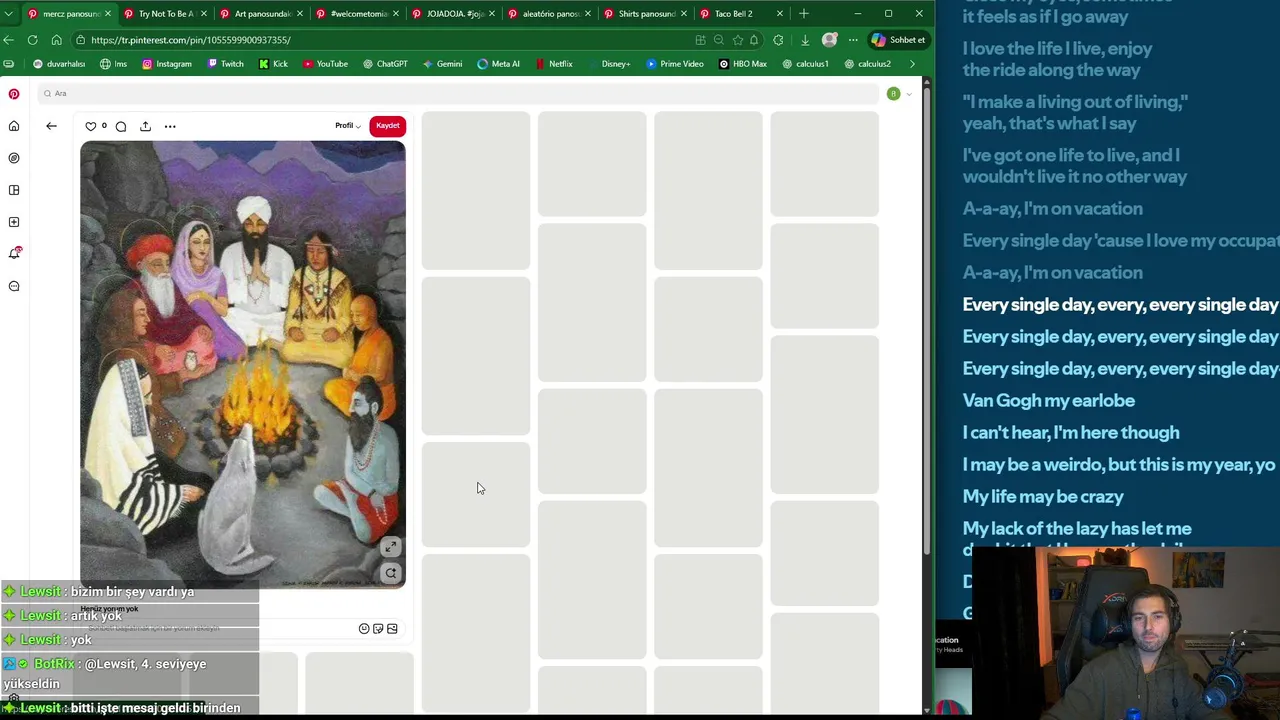The image size is (1280, 720).
Task: Click the browser address bar URL
Action: (190, 40)
